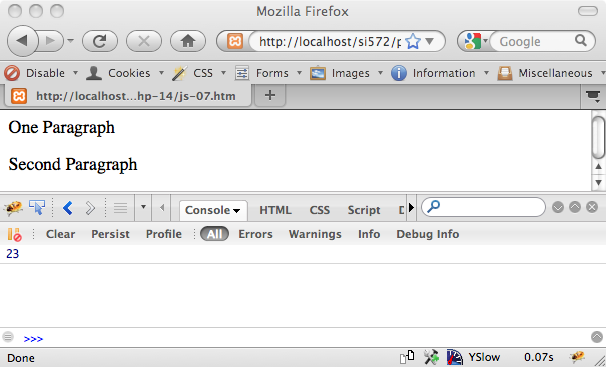Click the status bar page documents icon
The height and width of the screenshot is (367, 606).
(x=407, y=357)
